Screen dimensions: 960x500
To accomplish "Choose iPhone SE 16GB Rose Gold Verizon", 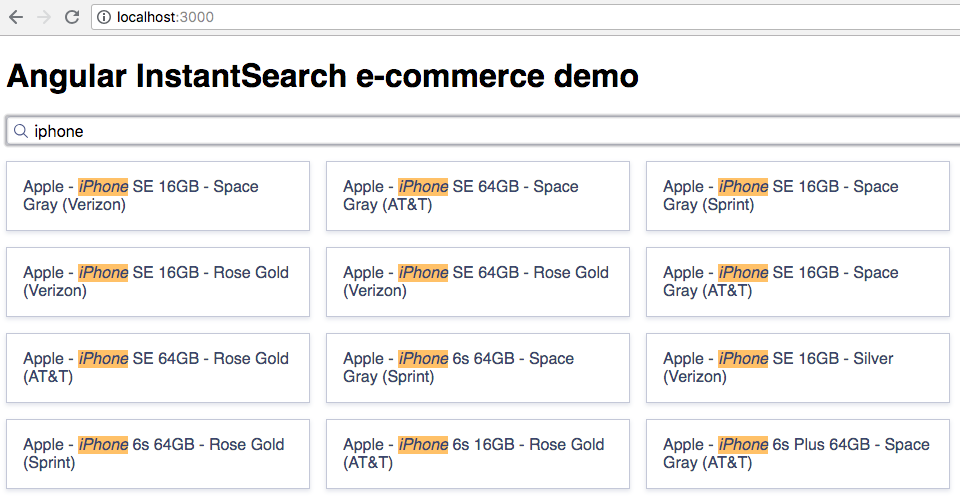I will (x=157, y=282).
